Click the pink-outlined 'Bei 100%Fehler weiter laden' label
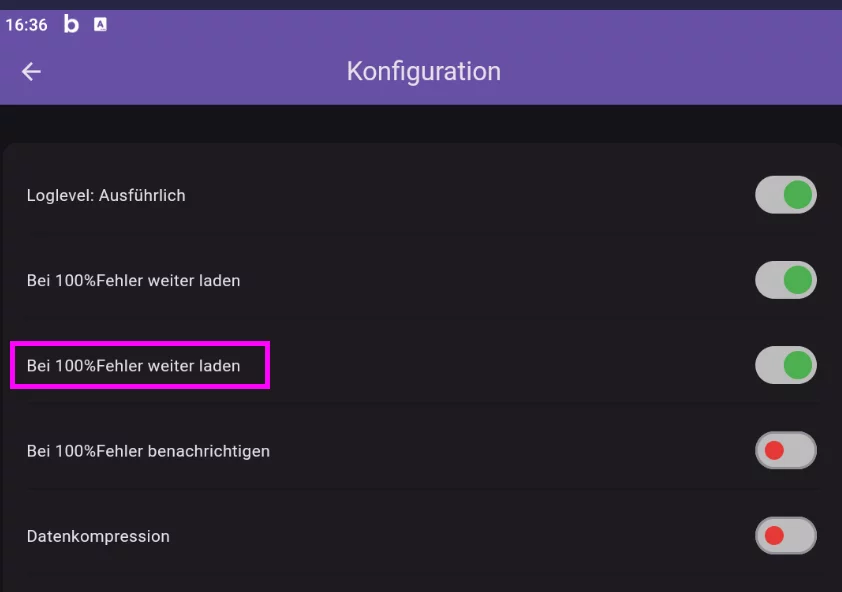This screenshot has height=592, width=842. pyautogui.click(x=133, y=366)
